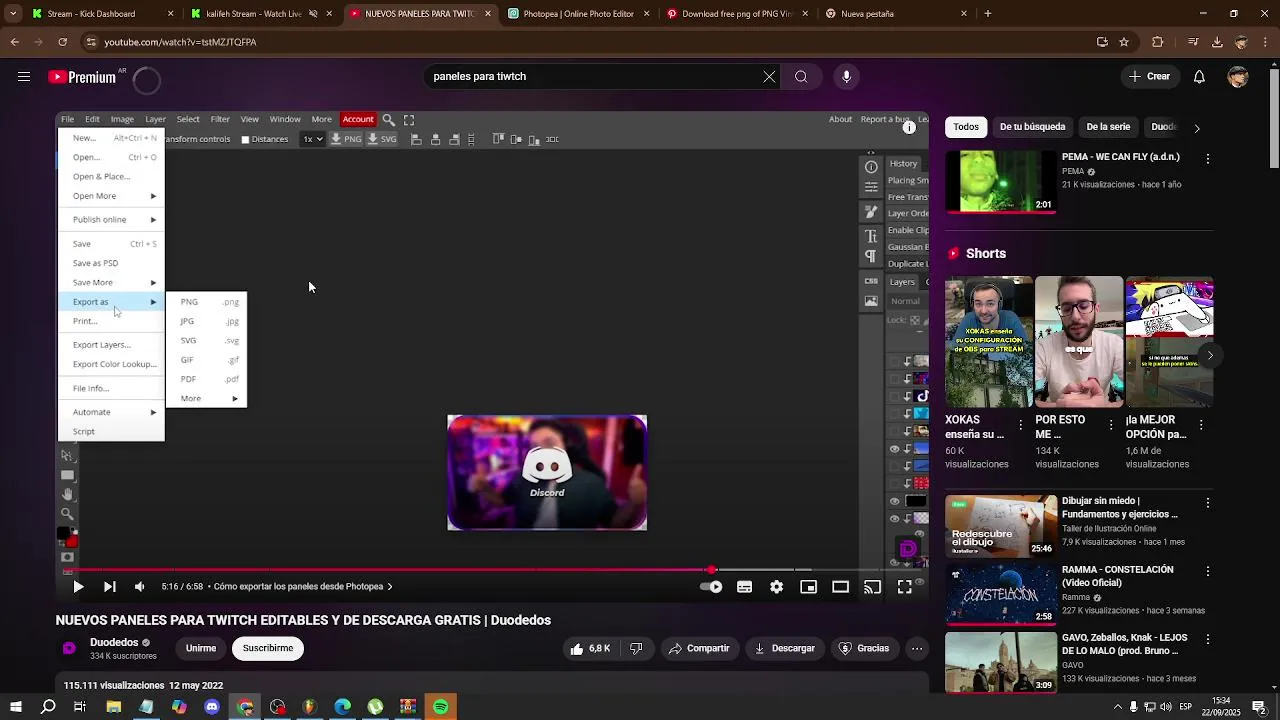The width and height of the screenshot is (1280, 720).
Task: Subscribe with the Suscribirme button
Action: 268,649
